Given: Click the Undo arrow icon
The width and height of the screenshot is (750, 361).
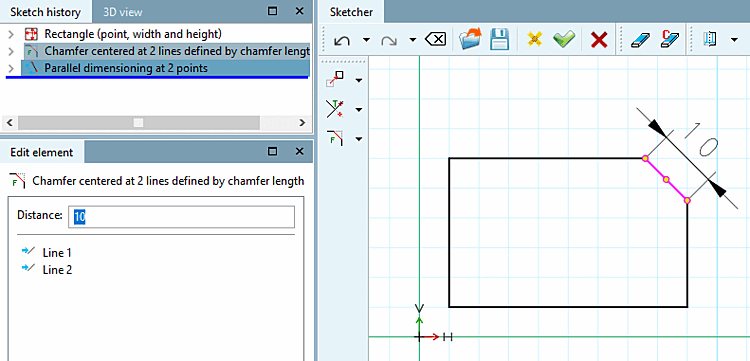Looking at the screenshot, I should (341, 40).
